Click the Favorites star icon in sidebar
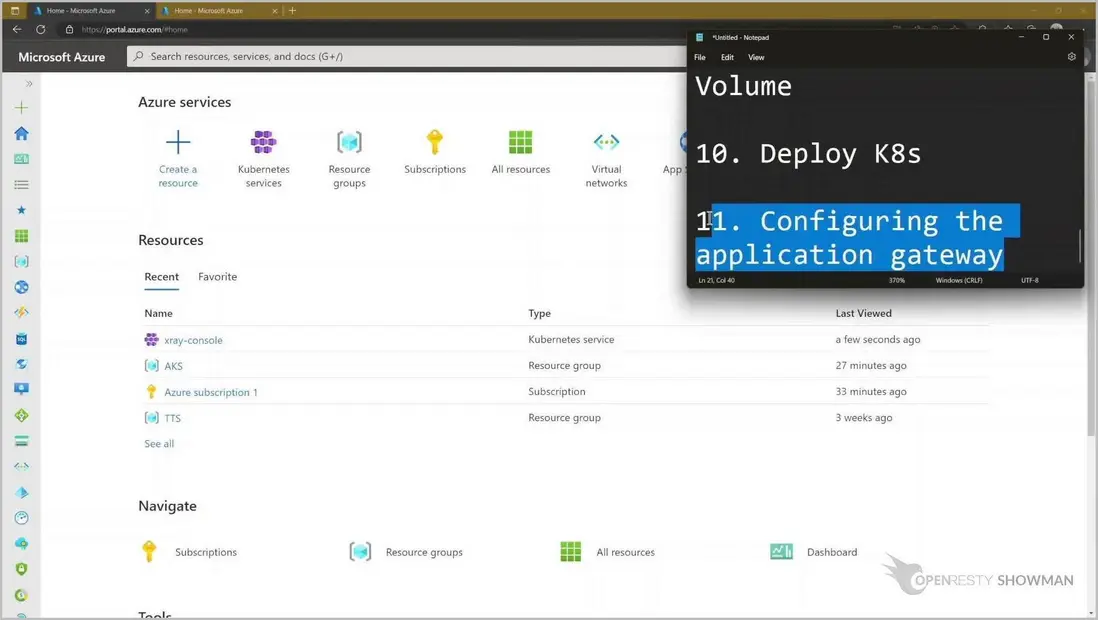 coord(22,210)
